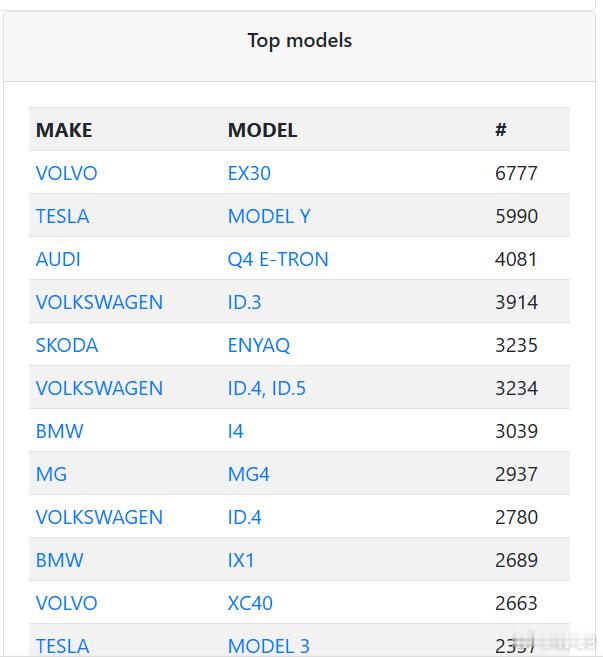Viewport: 603px width, 657px height.
Task: Open the XC40 model link
Action: [x=250, y=603]
